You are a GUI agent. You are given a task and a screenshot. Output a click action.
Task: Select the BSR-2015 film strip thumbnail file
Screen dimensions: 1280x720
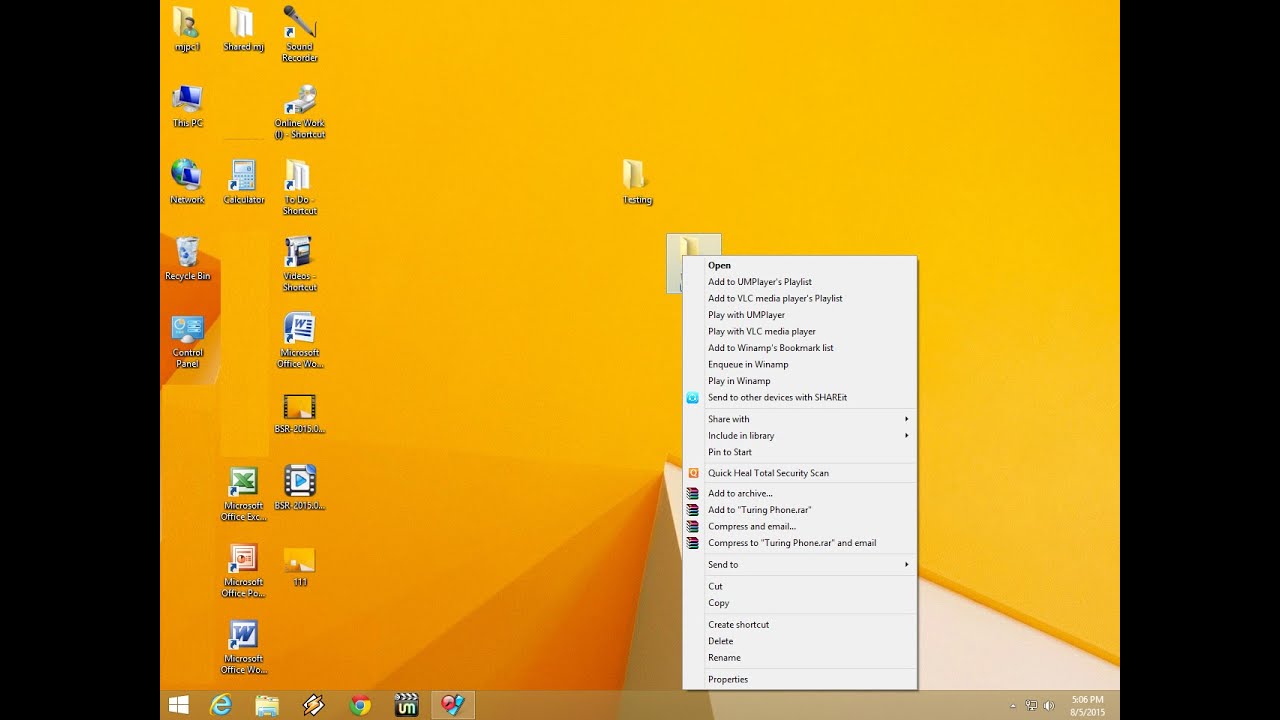[299, 413]
